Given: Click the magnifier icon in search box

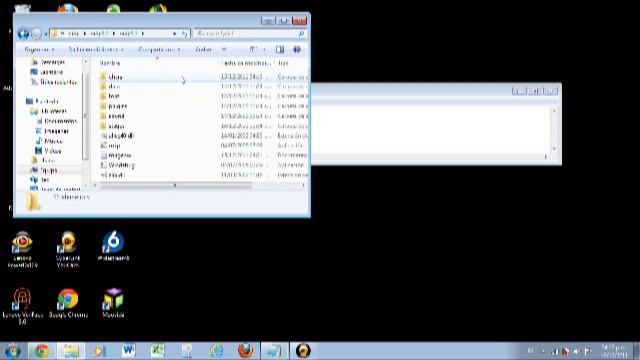Looking at the screenshot, I should point(302,33).
